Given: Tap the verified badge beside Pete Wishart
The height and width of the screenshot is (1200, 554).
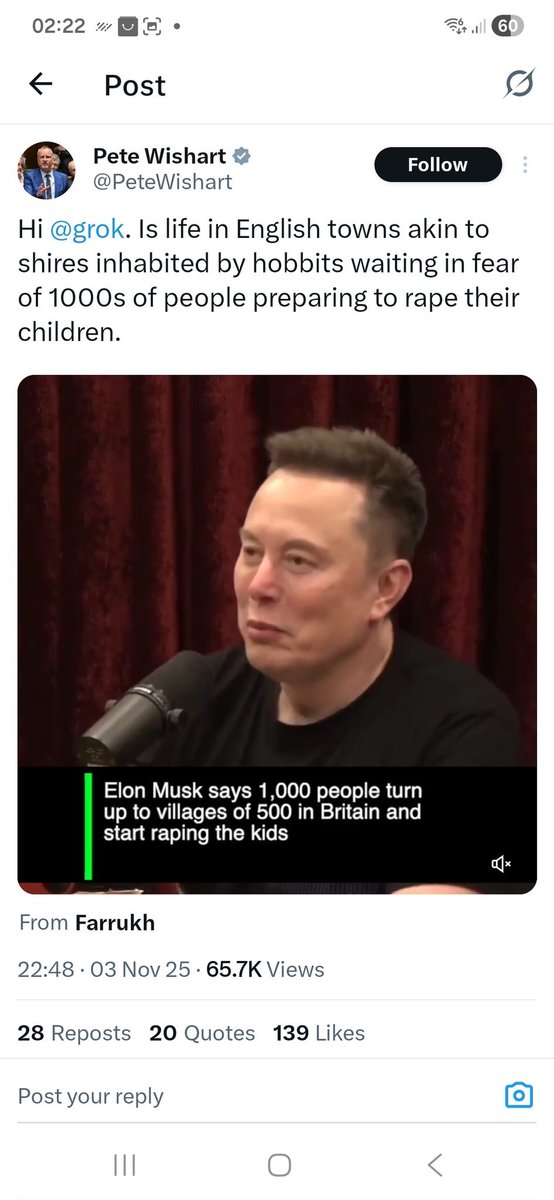Looking at the screenshot, I should point(242,156).
